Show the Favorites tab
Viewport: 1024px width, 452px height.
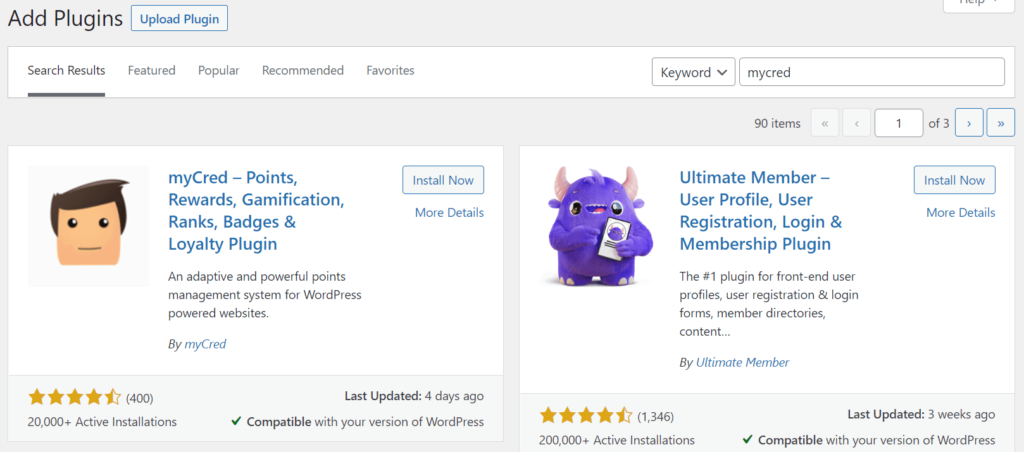point(390,71)
